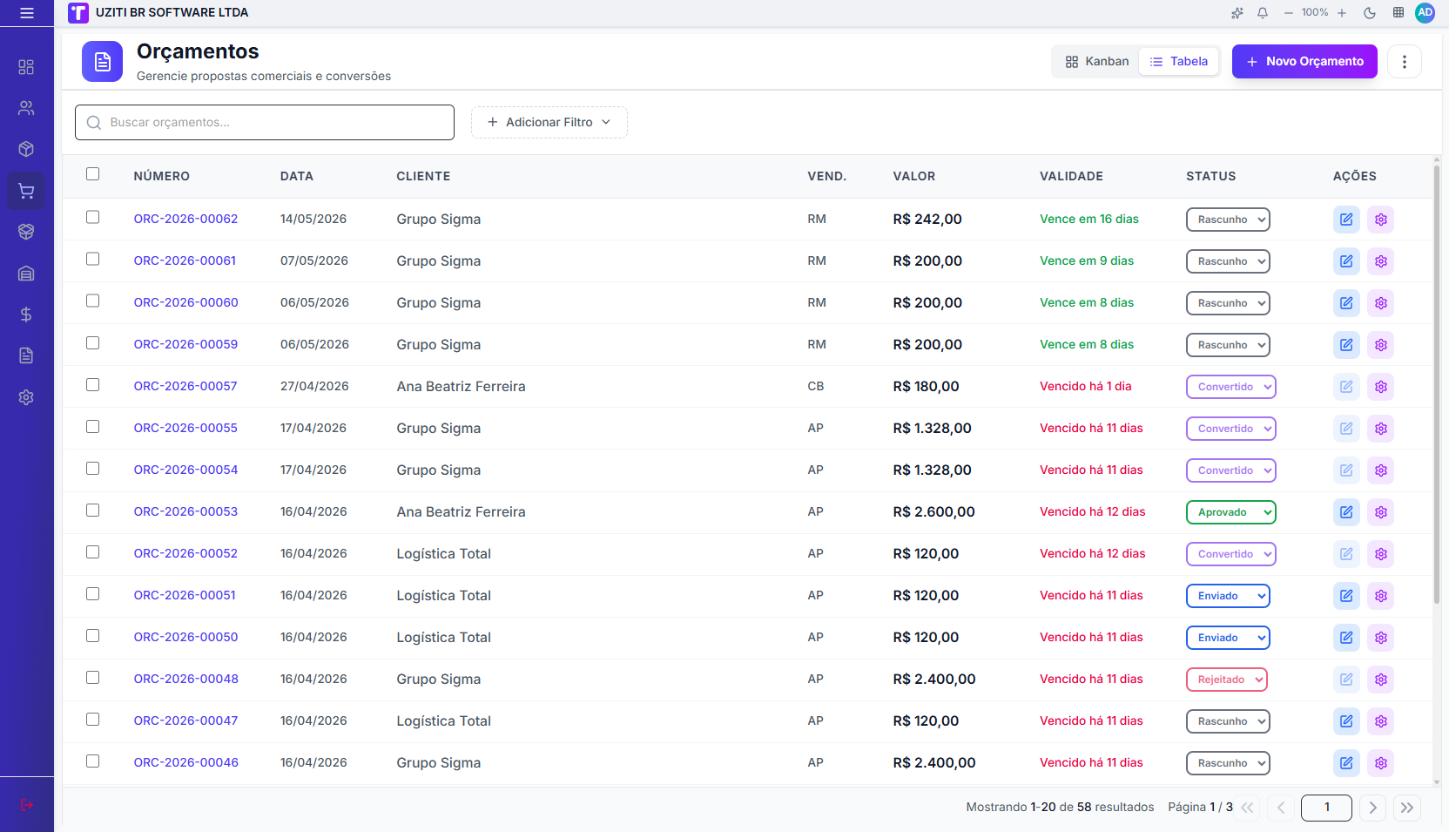Edit budget ORC-2026-00062 with pencil icon
The height and width of the screenshot is (832, 1449).
(x=1346, y=219)
